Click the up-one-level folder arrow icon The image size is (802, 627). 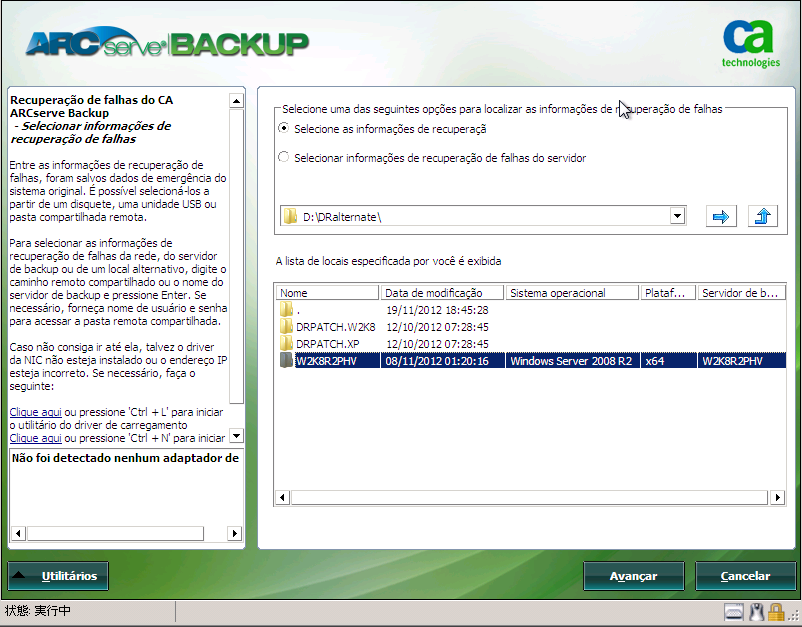click(763, 217)
